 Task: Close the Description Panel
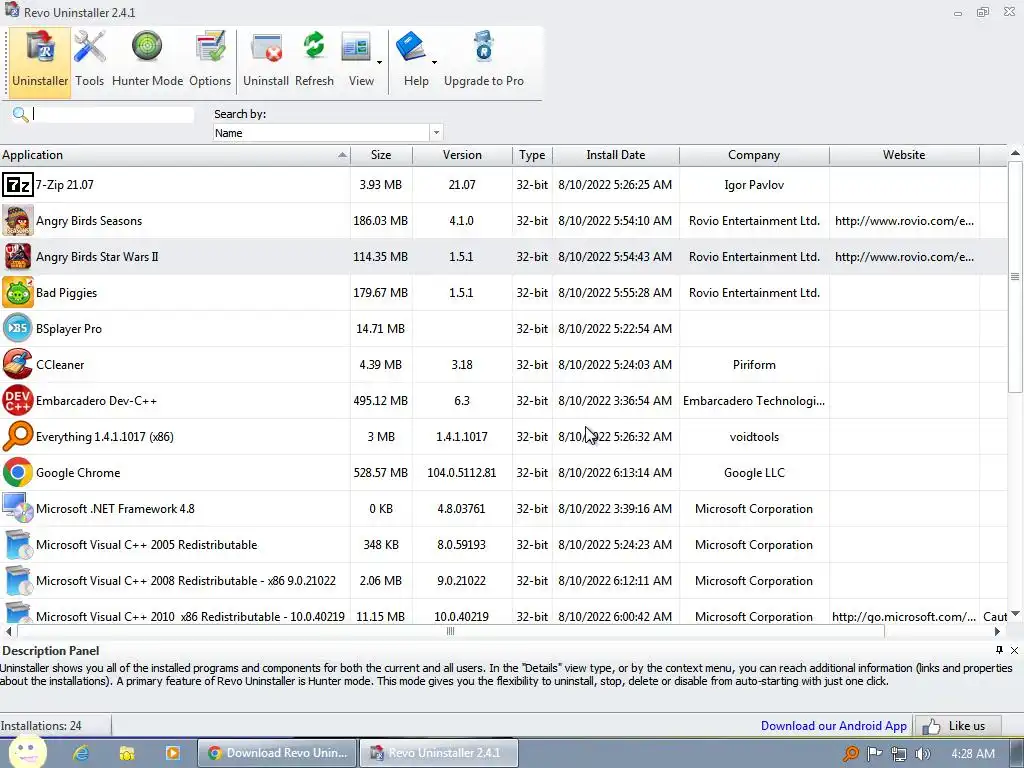tap(1014, 650)
